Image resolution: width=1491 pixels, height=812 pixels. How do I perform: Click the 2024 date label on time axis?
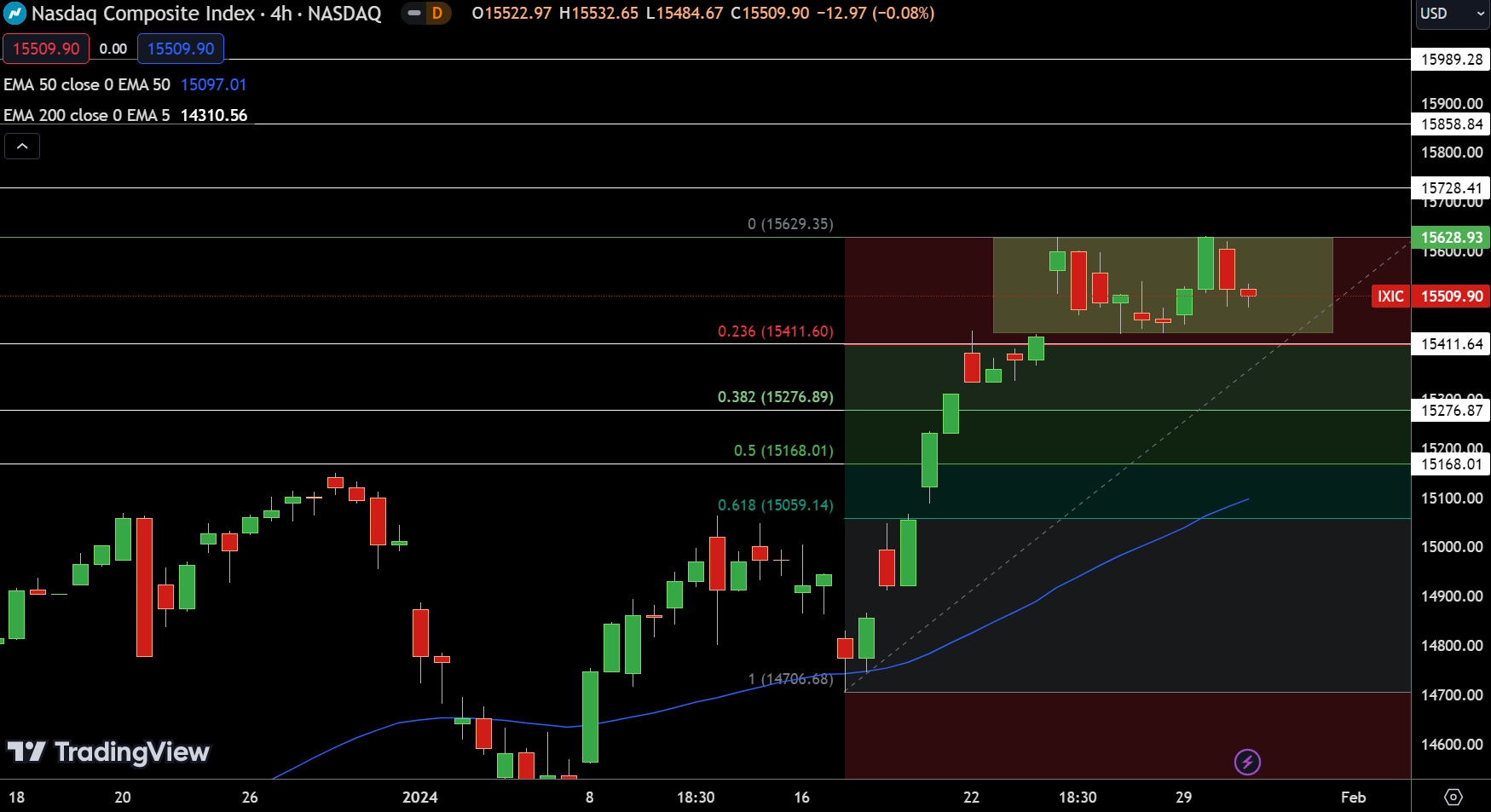click(x=419, y=798)
